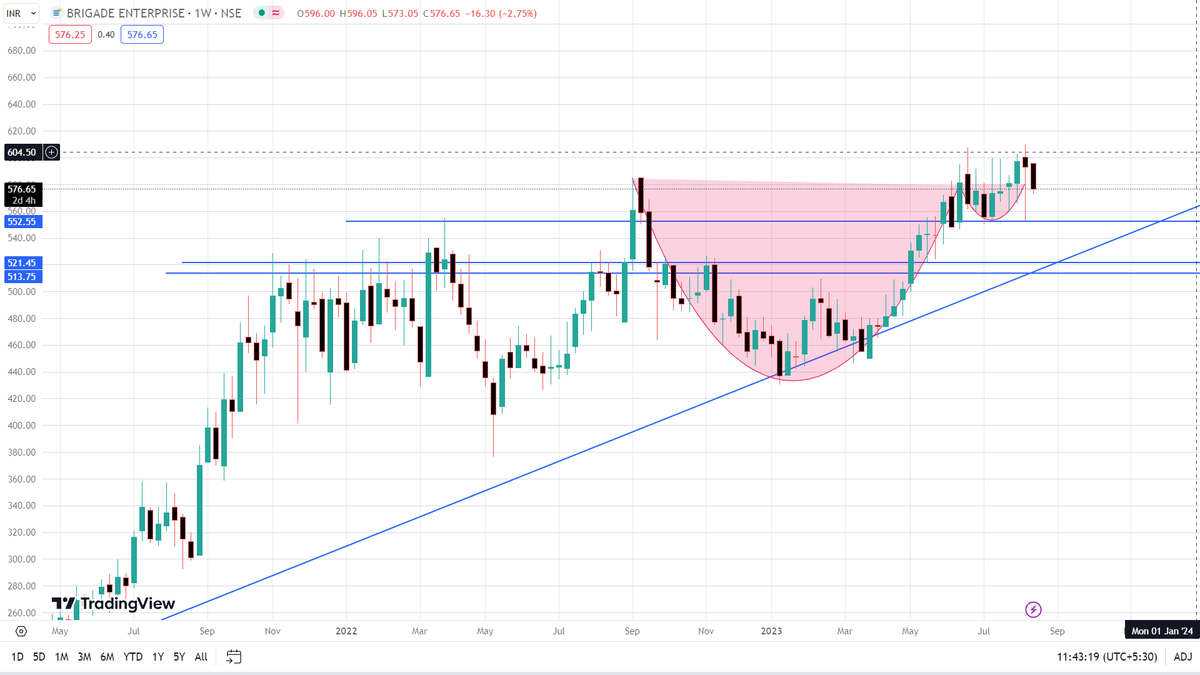Select the 1D time range
1200x675 pixels.
(x=17, y=657)
